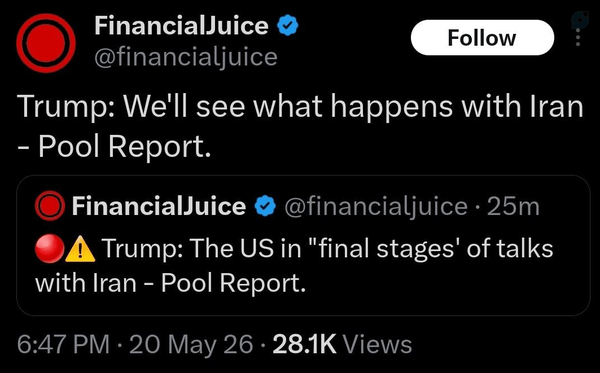Click the FinancialJuice red circle profile avatar
This screenshot has height=373, width=600.
(46, 43)
